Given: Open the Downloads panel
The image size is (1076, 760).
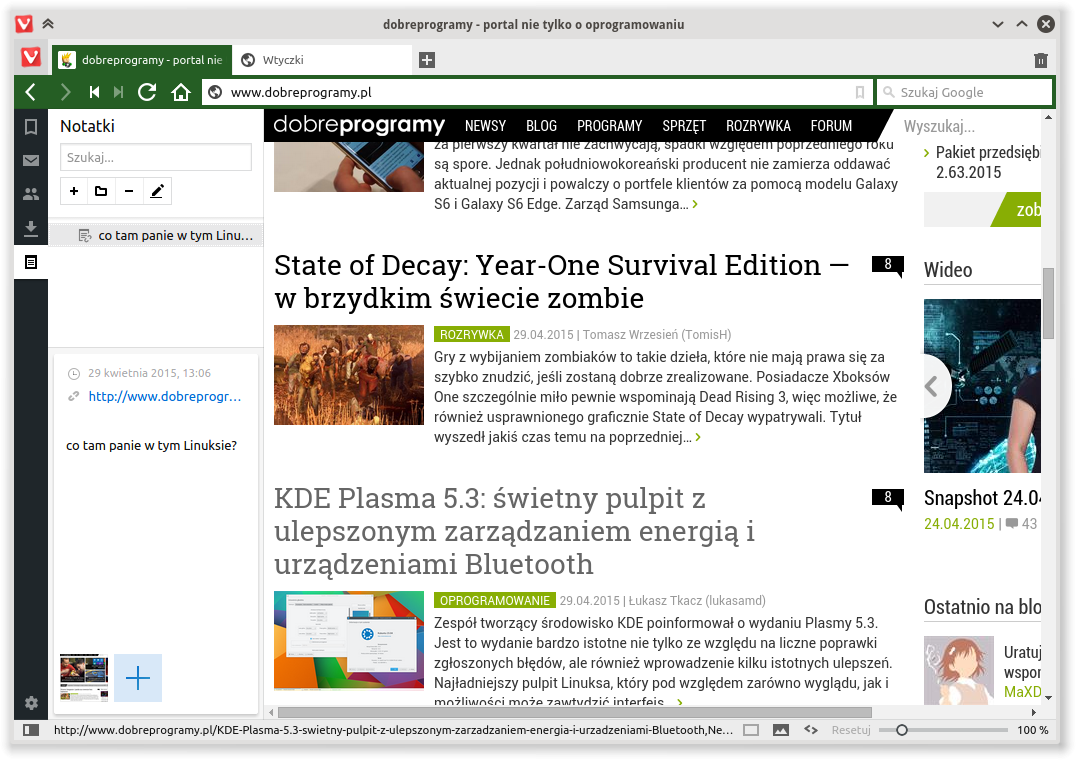Looking at the screenshot, I should [31, 228].
